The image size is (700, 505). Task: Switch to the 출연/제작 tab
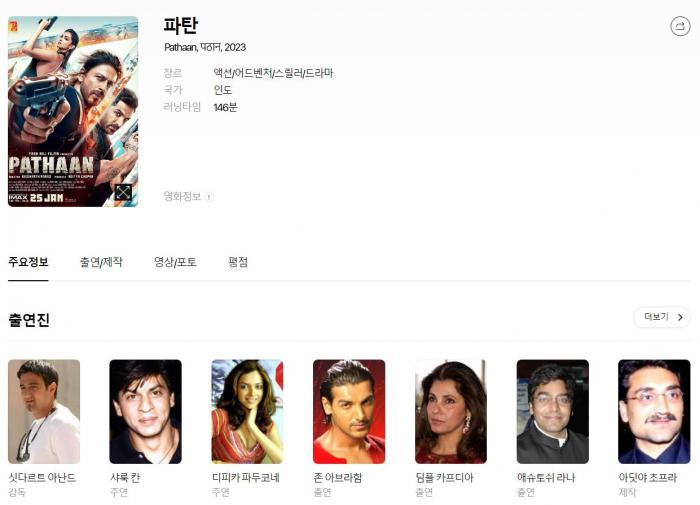tap(101, 262)
